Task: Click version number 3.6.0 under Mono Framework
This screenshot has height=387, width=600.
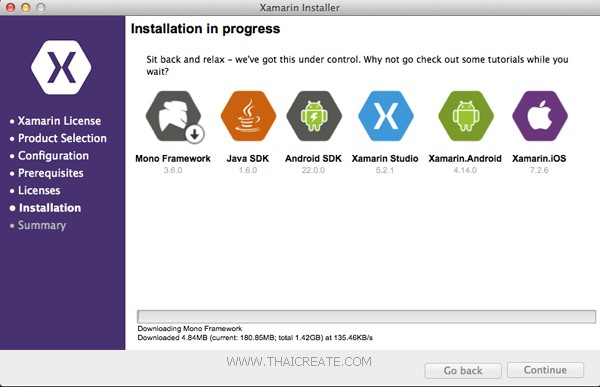Action: (173, 170)
